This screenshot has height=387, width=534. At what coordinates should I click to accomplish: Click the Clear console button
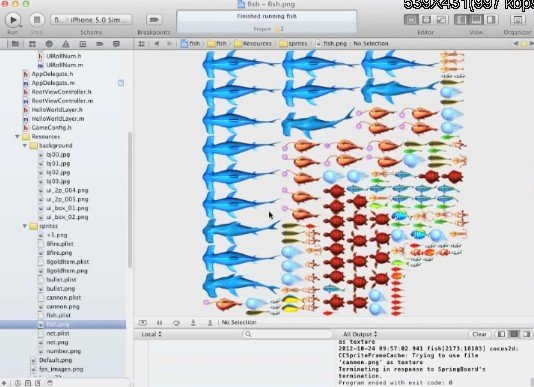tap(480, 334)
